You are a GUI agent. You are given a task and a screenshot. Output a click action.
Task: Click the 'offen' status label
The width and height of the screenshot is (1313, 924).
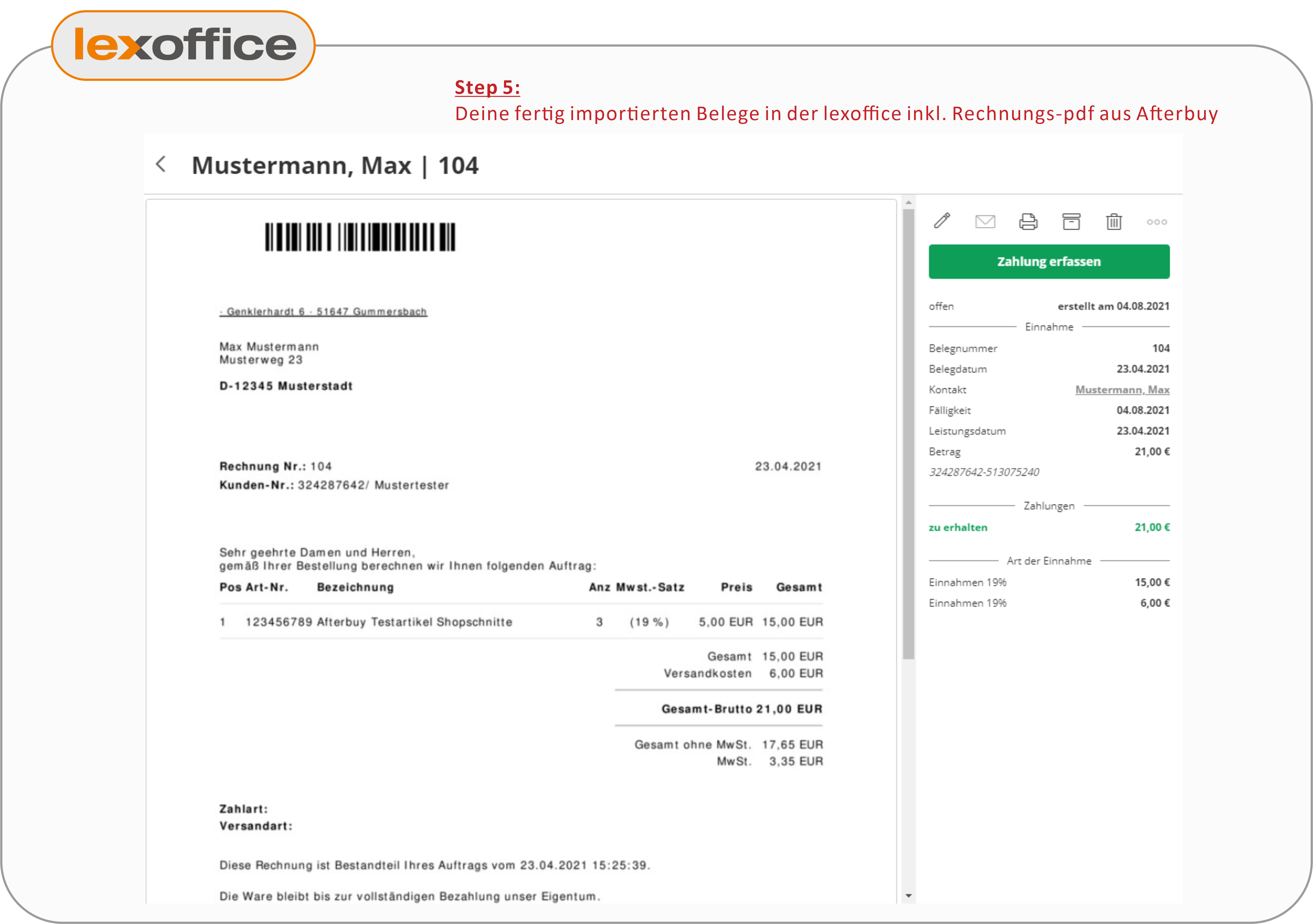[941, 306]
